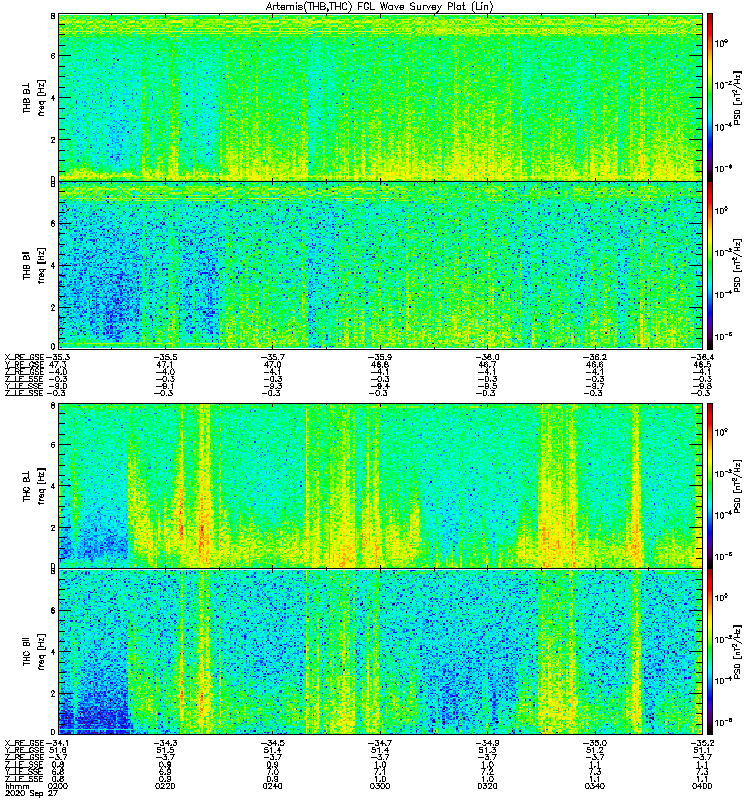
Task: Click the X_RE_GSE value "-35.5"
Action: coord(165,357)
